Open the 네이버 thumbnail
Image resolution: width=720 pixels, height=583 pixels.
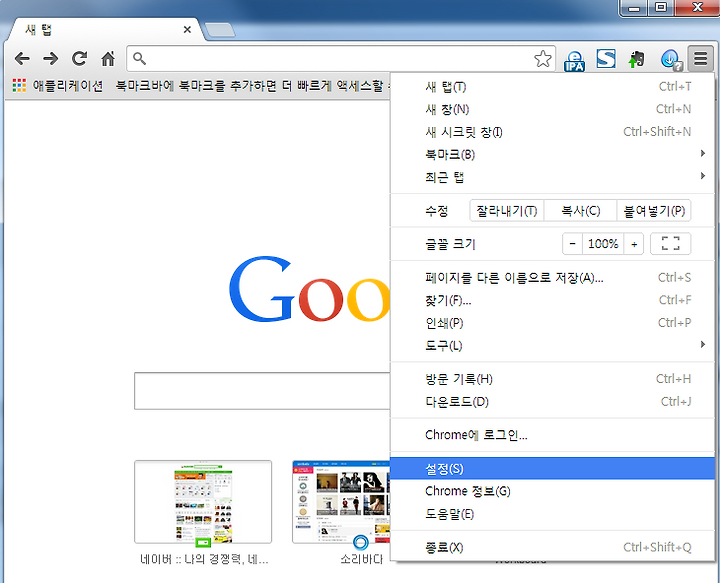coord(203,502)
